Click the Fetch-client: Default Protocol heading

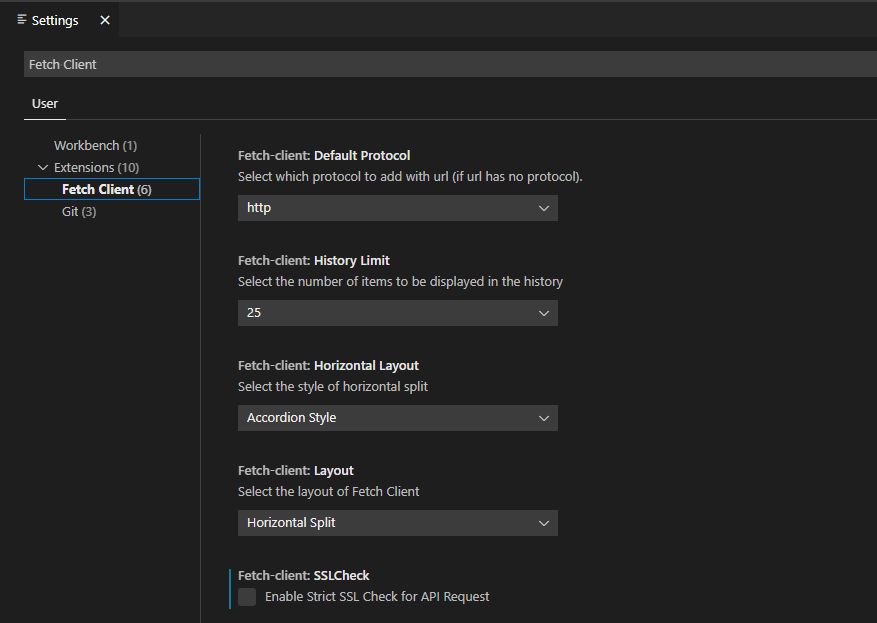click(x=324, y=155)
